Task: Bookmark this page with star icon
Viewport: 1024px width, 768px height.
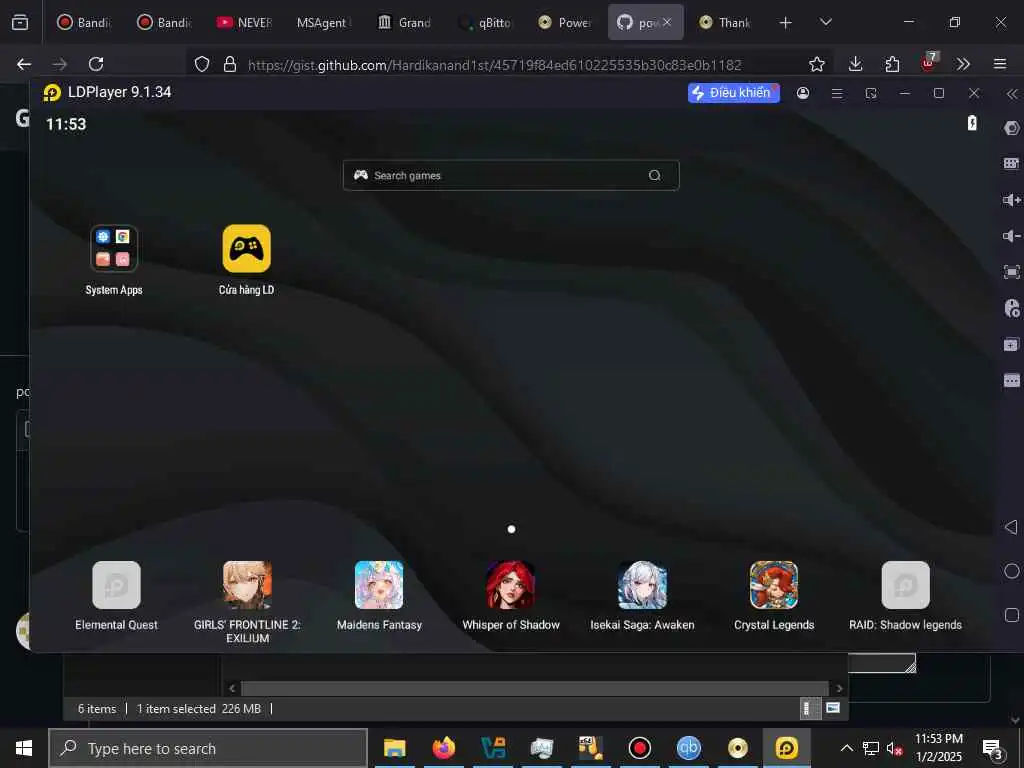Action: tap(816, 64)
